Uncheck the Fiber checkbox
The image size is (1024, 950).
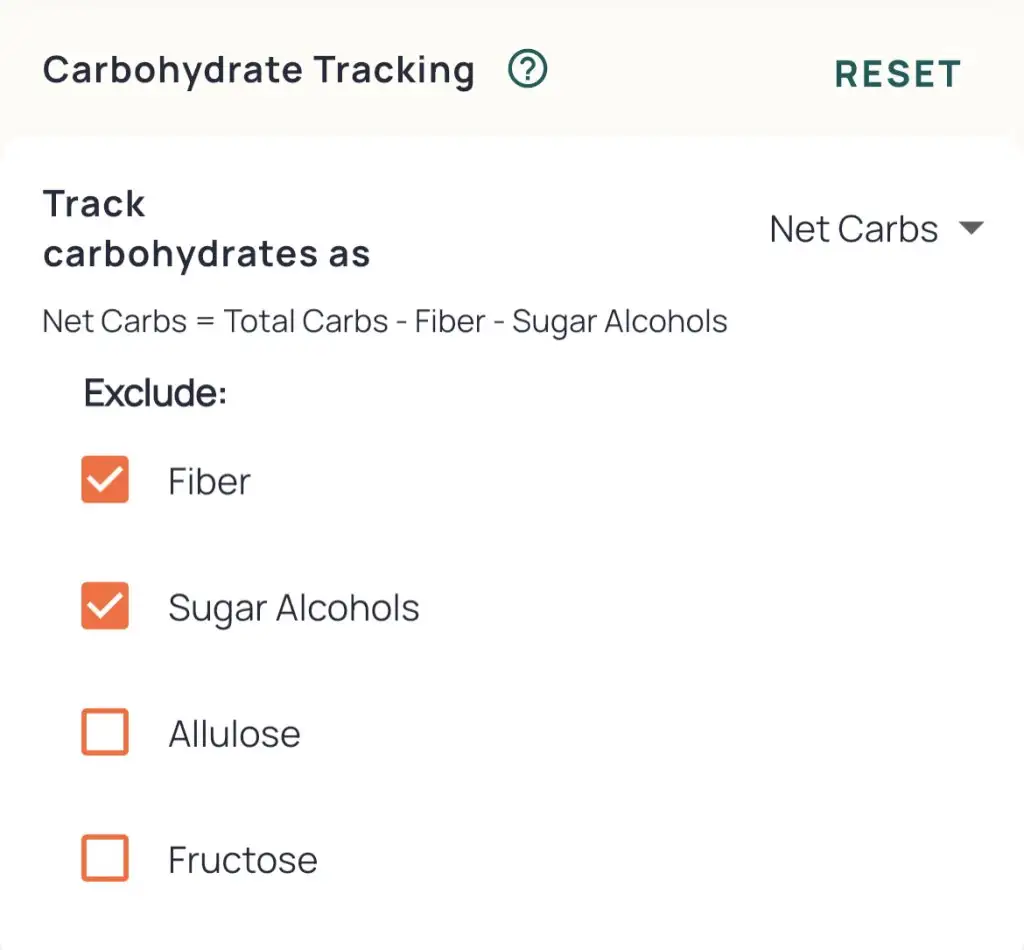click(x=104, y=479)
